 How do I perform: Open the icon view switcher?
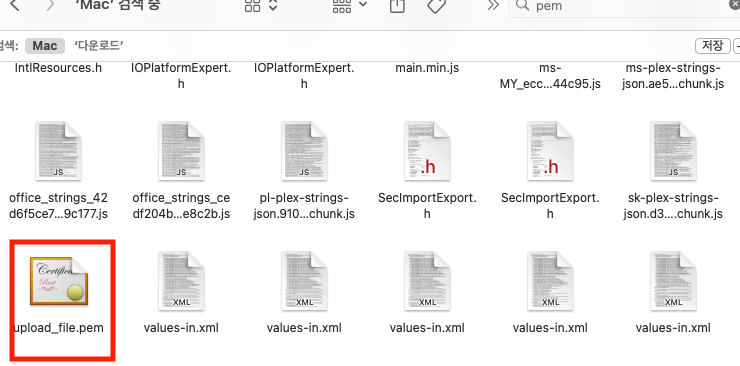click(261, 5)
